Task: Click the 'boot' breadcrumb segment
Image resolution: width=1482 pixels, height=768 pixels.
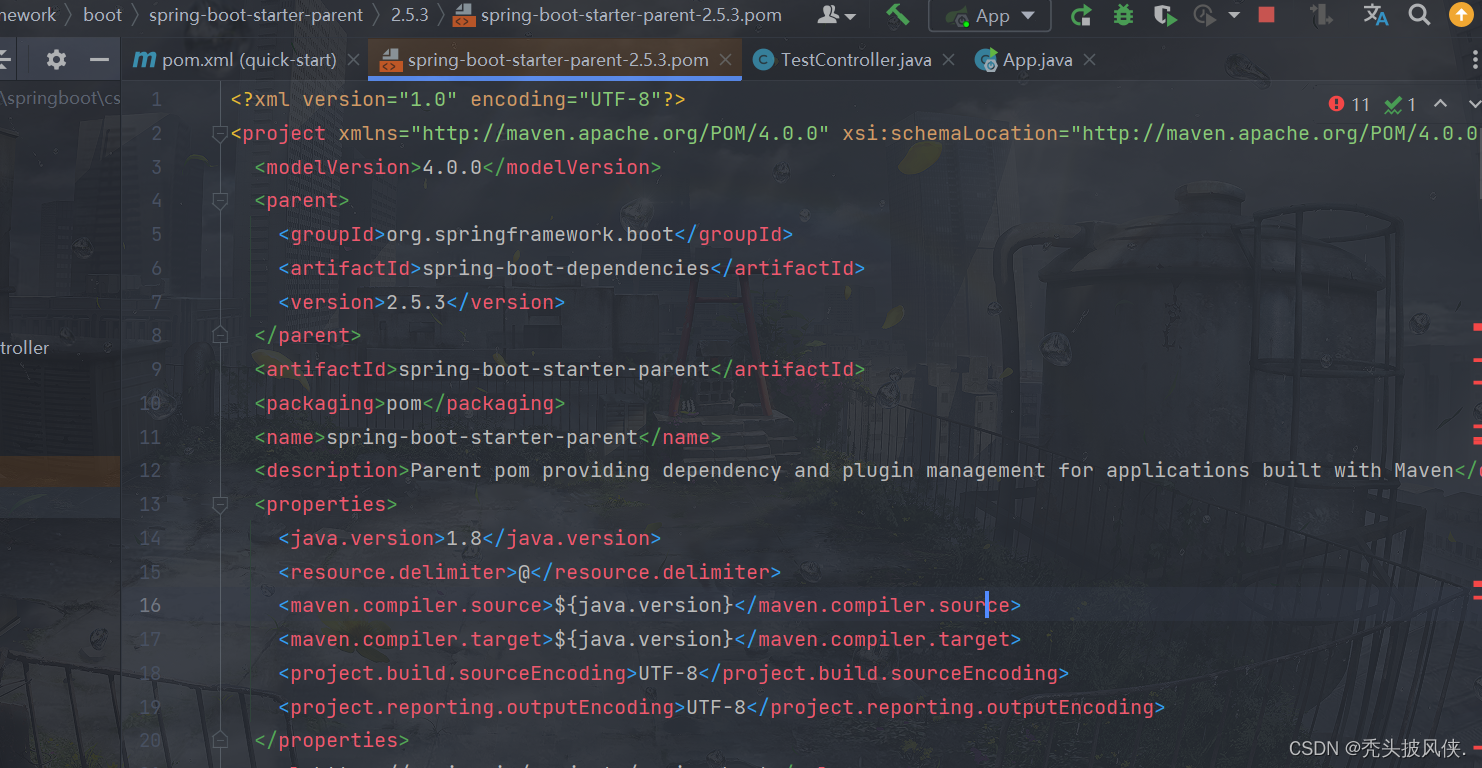Action: coord(103,15)
